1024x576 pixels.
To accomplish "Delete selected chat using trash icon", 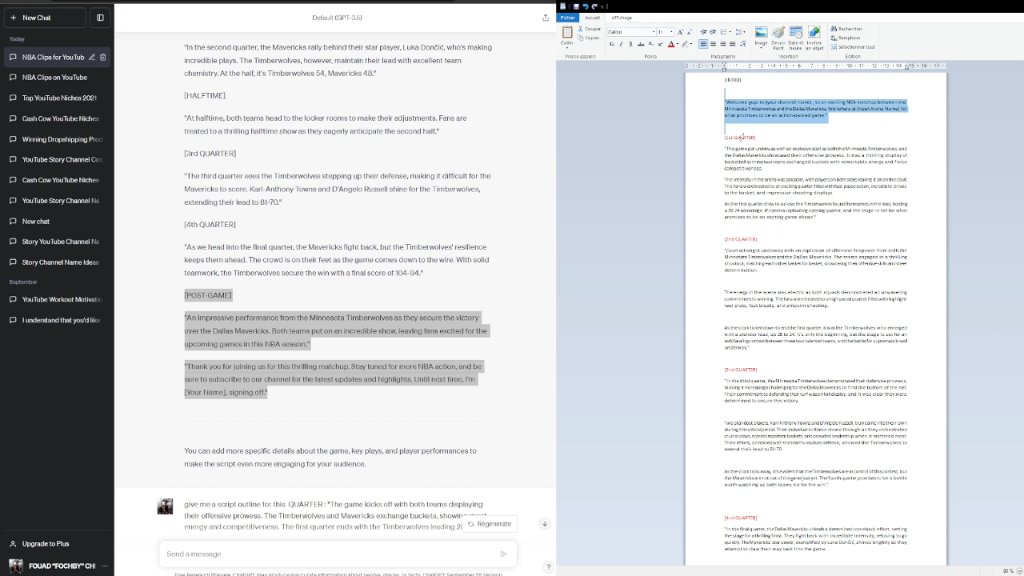I will click(x=103, y=57).
